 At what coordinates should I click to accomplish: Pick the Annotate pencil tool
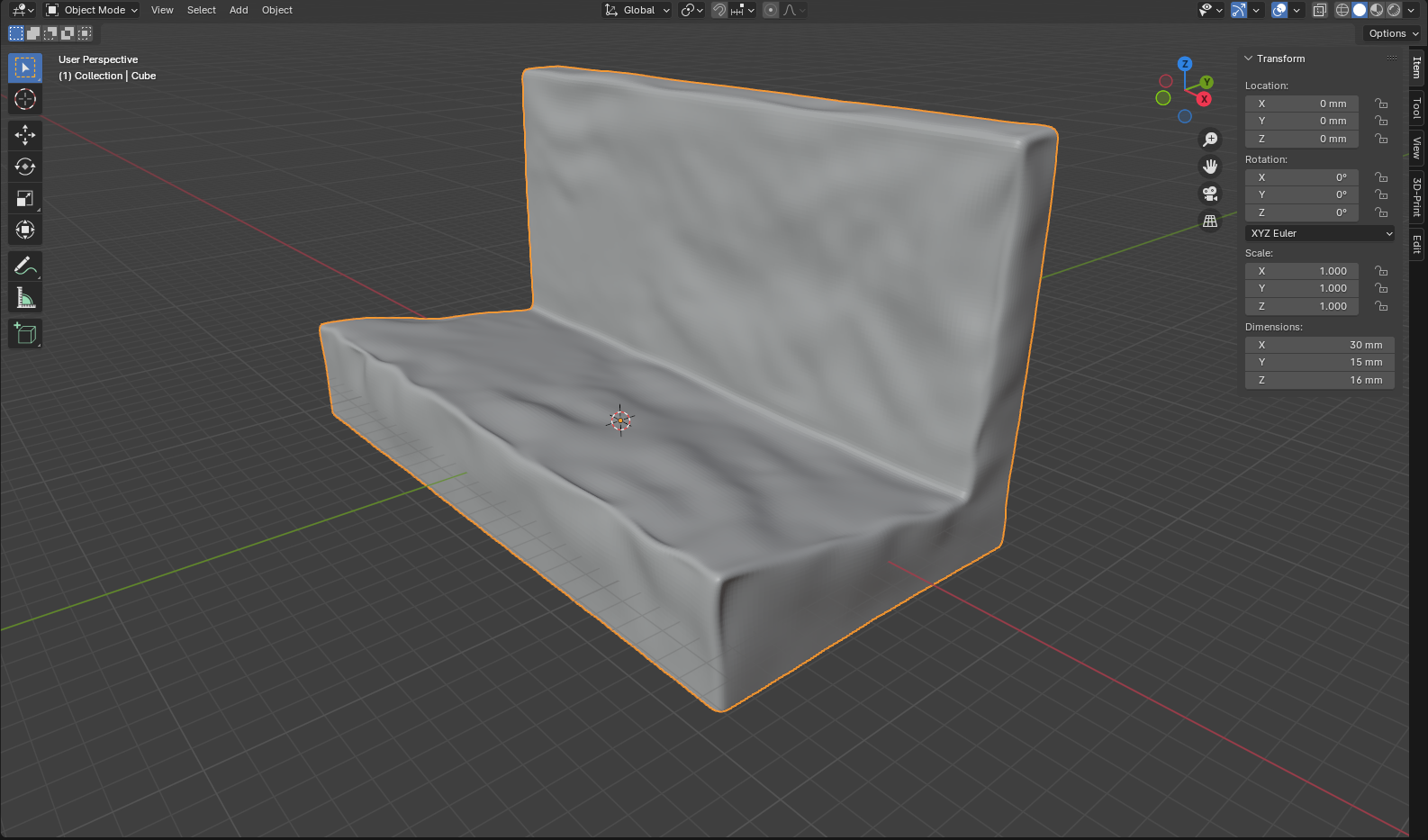coord(25,266)
